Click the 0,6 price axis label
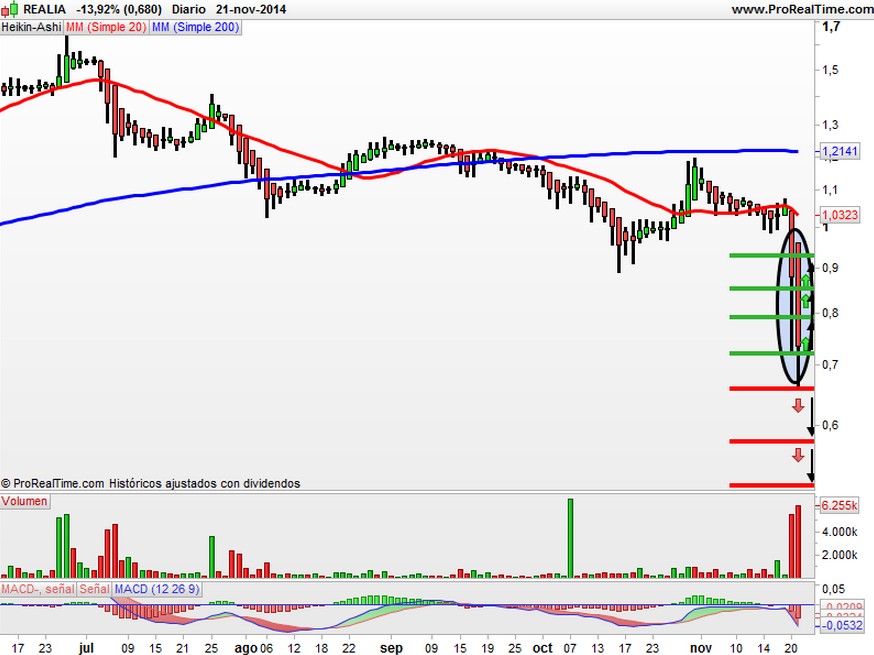 (x=830, y=425)
